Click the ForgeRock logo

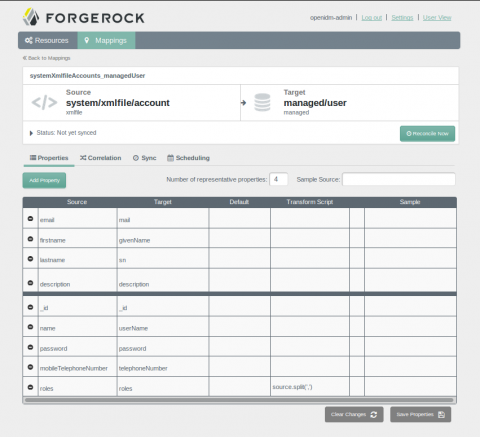[83, 17]
